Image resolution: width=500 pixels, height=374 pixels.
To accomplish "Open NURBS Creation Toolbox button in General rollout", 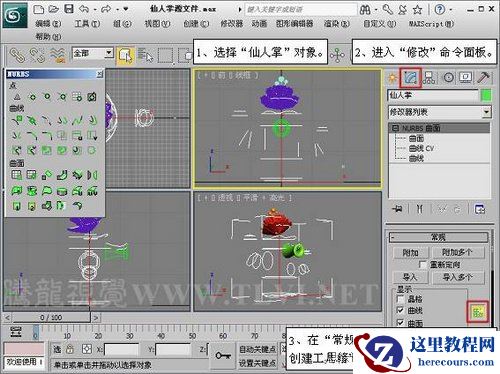I will tap(478, 312).
